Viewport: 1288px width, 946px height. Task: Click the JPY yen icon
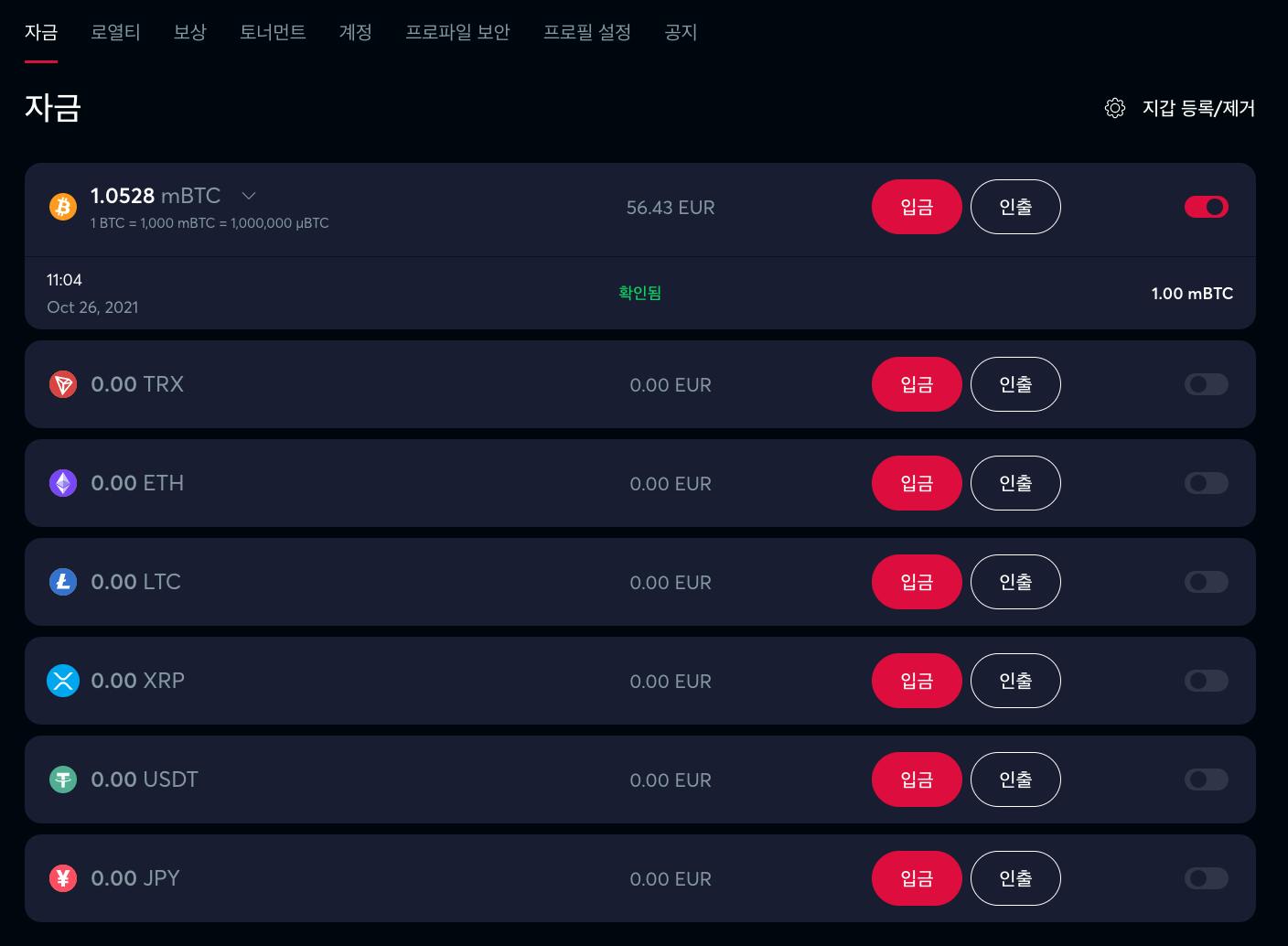coord(63,878)
